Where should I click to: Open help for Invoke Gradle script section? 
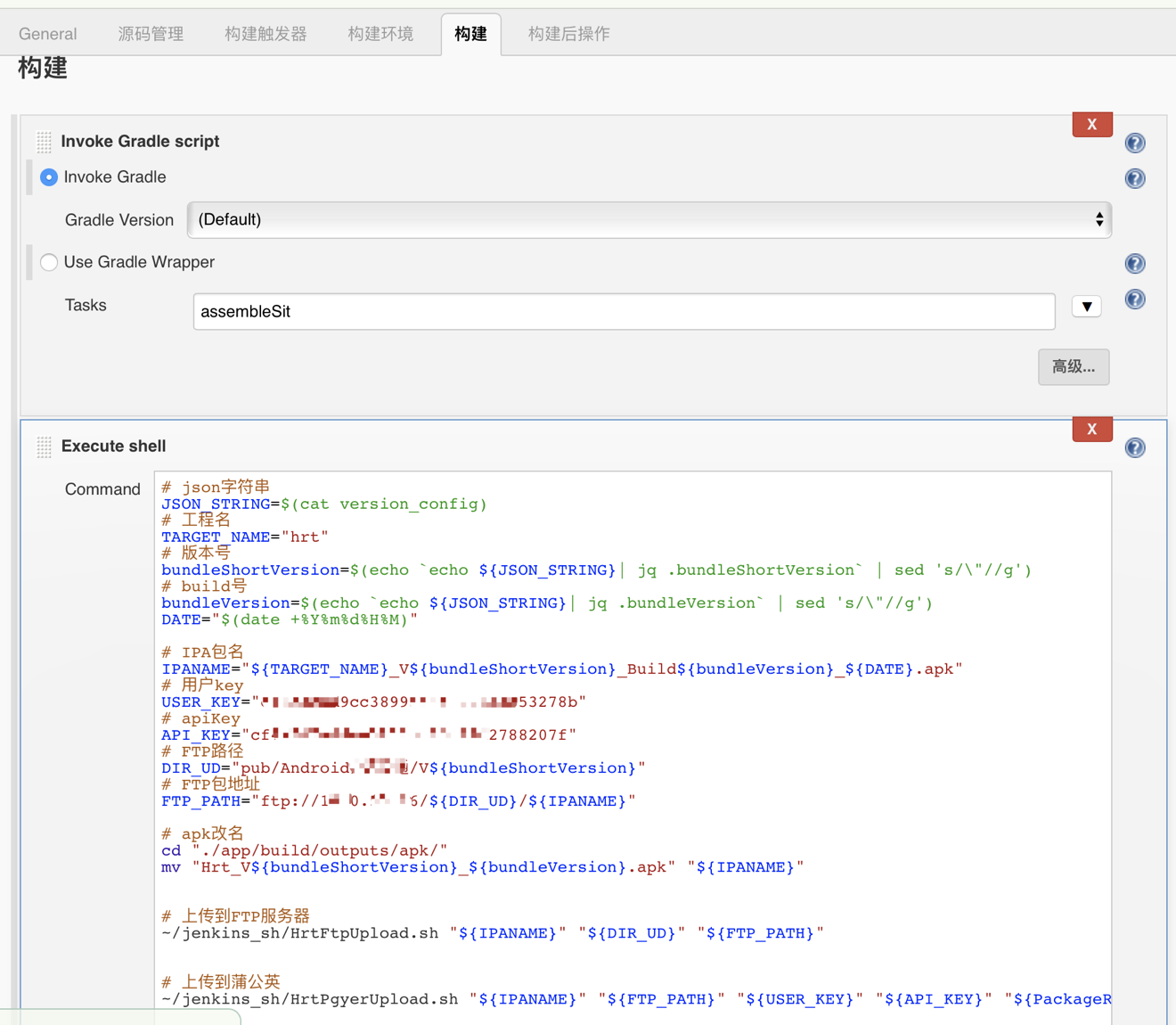tap(1135, 143)
